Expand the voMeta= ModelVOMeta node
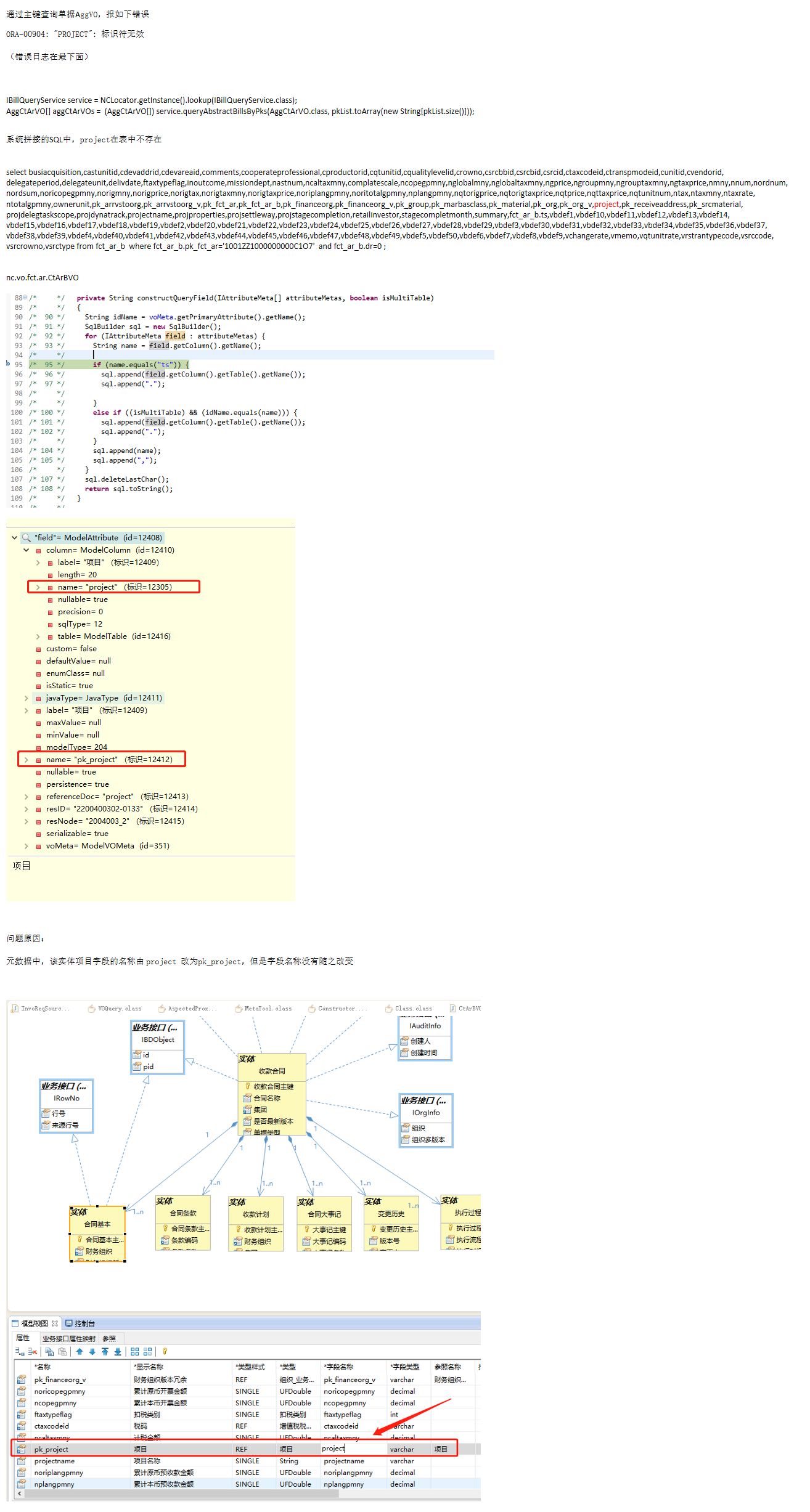 click(x=27, y=846)
